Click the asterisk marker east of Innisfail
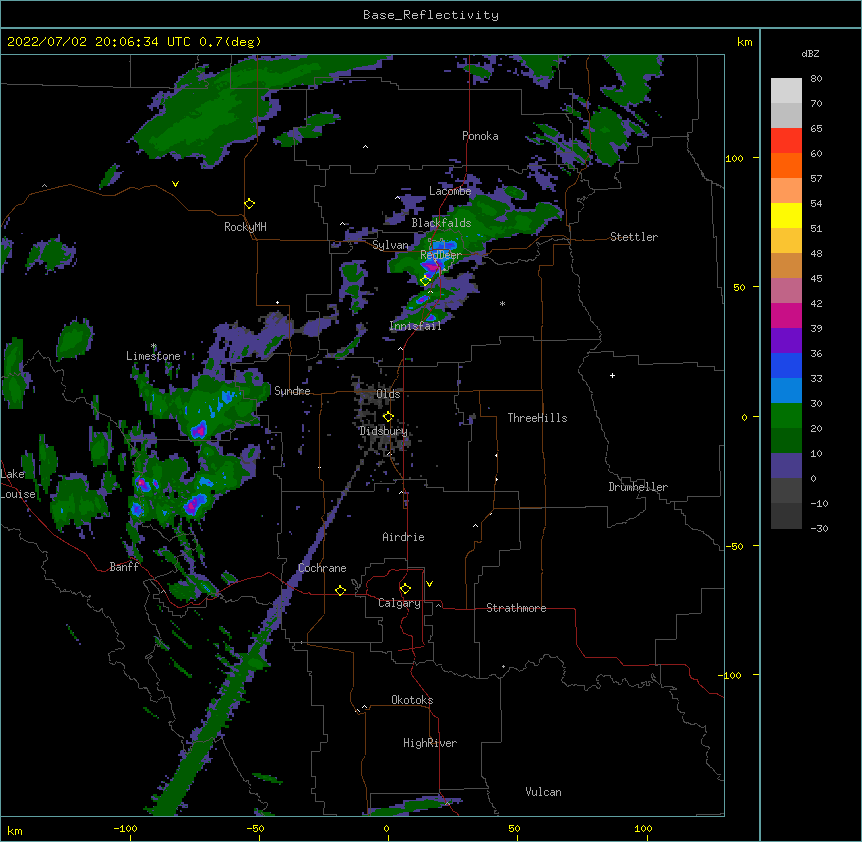Image resolution: width=862 pixels, height=842 pixels. tap(502, 304)
